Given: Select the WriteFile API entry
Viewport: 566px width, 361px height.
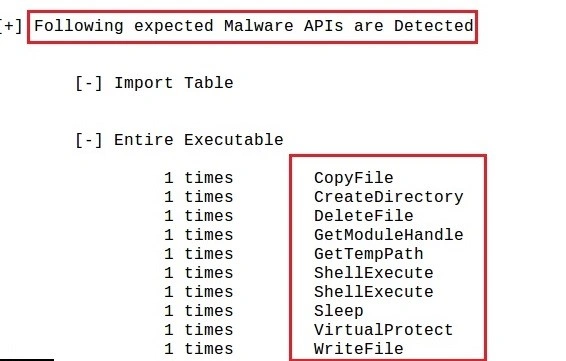Looking at the screenshot, I should 358,349.
